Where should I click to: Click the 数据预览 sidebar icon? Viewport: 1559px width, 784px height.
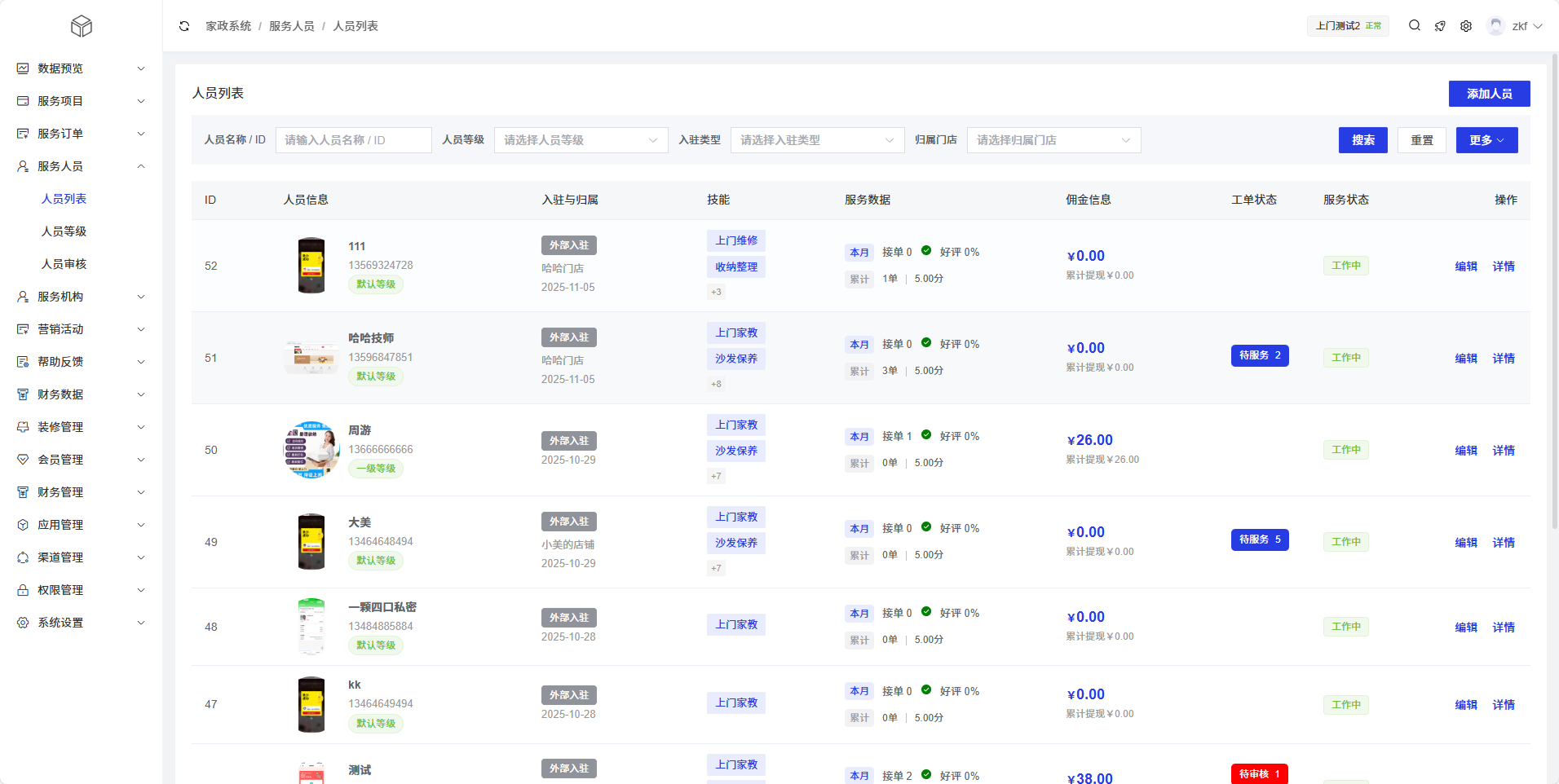tap(23, 68)
